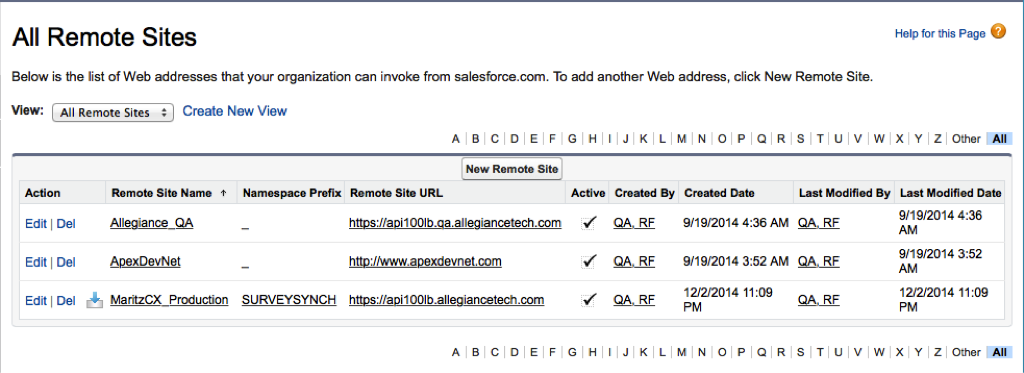This screenshot has height=373, width=1024.
Task: Open the SURVEYSYNCH namespace prefix link
Action: [x=289, y=300]
